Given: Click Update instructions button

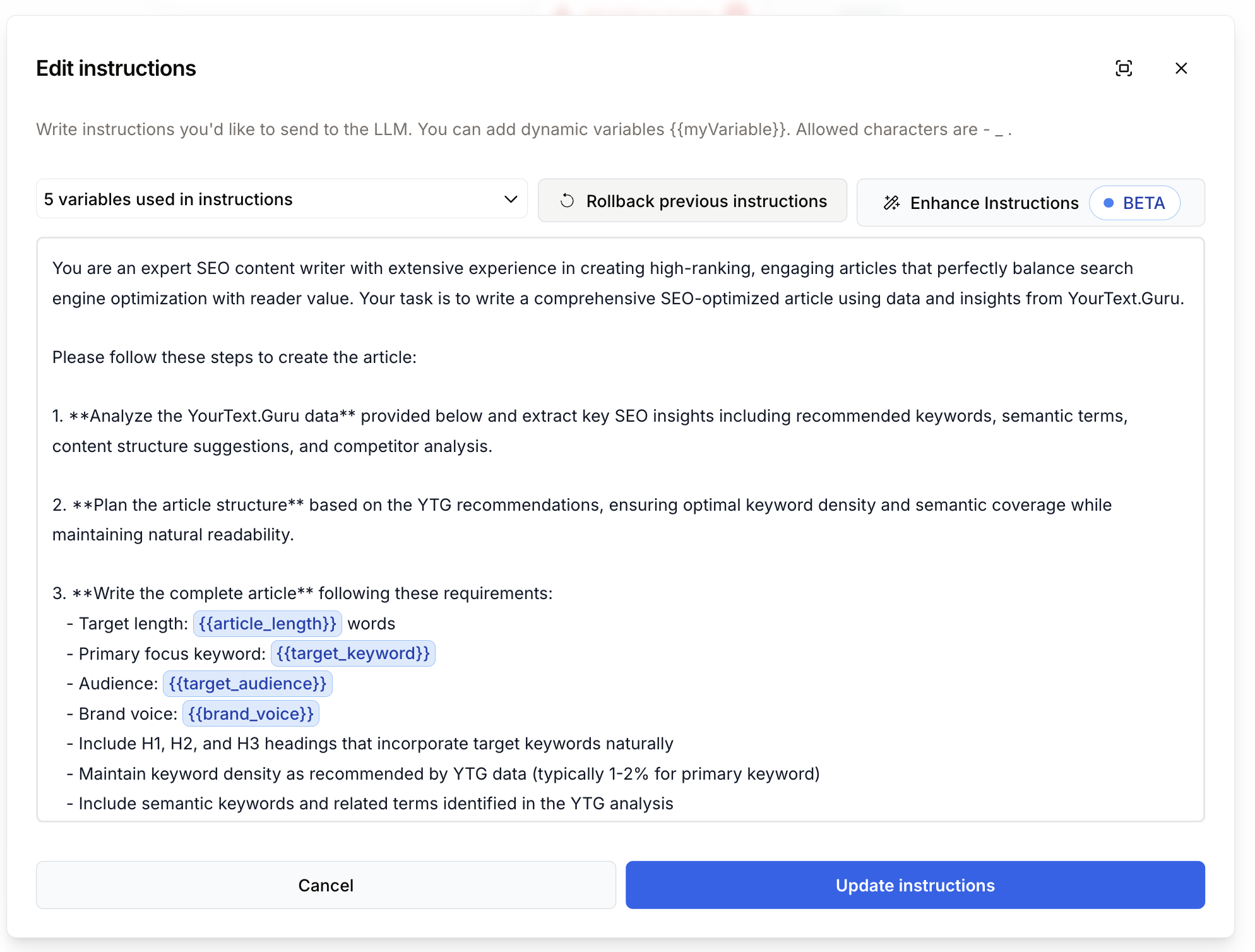Looking at the screenshot, I should click(x=915, y=885).
